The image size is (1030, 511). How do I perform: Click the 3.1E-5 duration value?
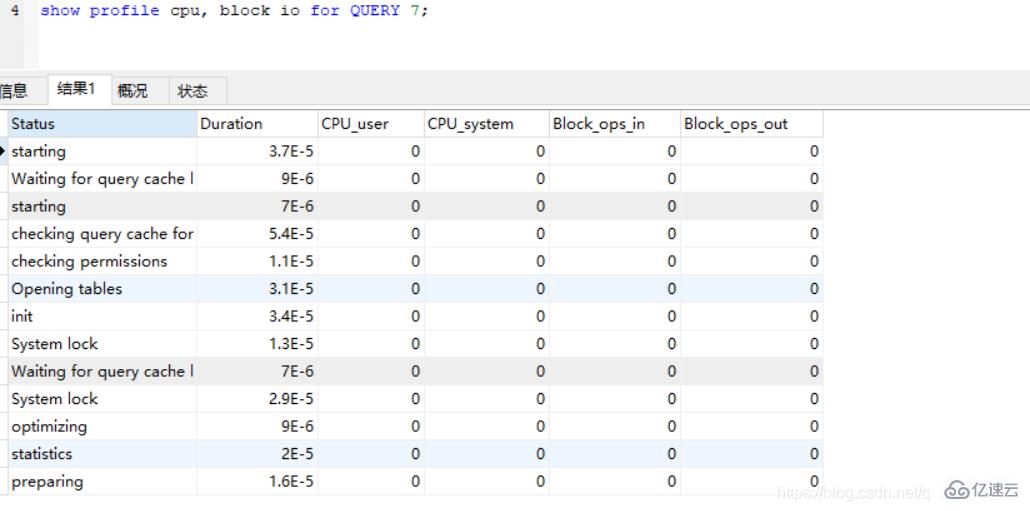(291, 289)
